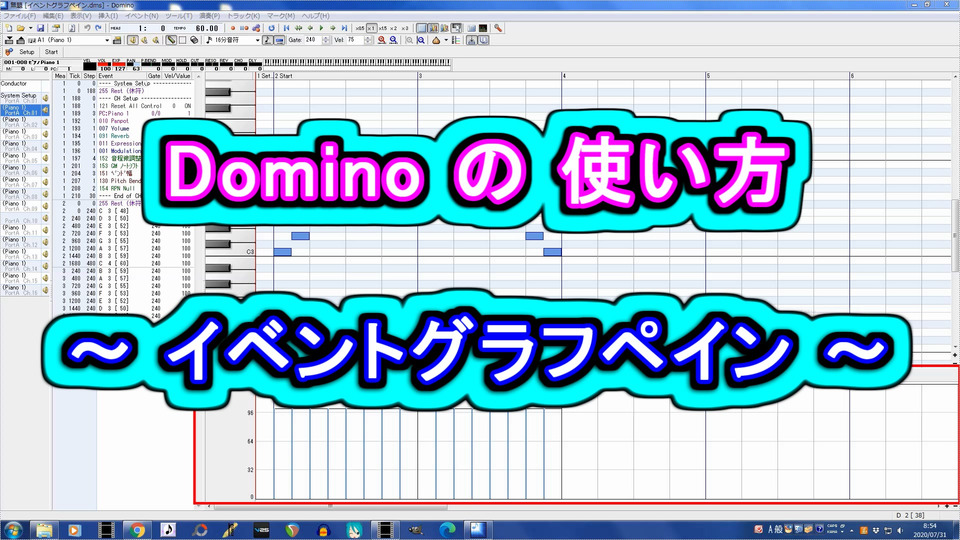Click the Gate value field showing 240
The width and height of the screenshot is (960, 540).
pos(312,40)
